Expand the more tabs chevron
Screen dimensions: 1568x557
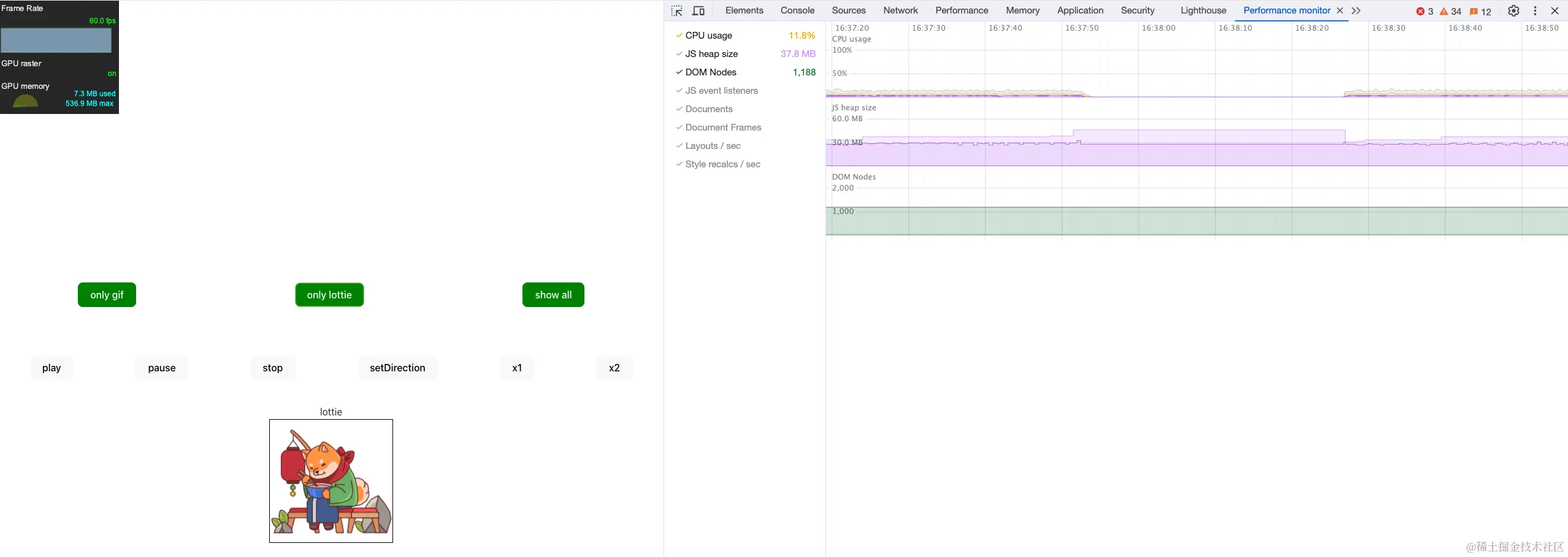point(1356,10)
